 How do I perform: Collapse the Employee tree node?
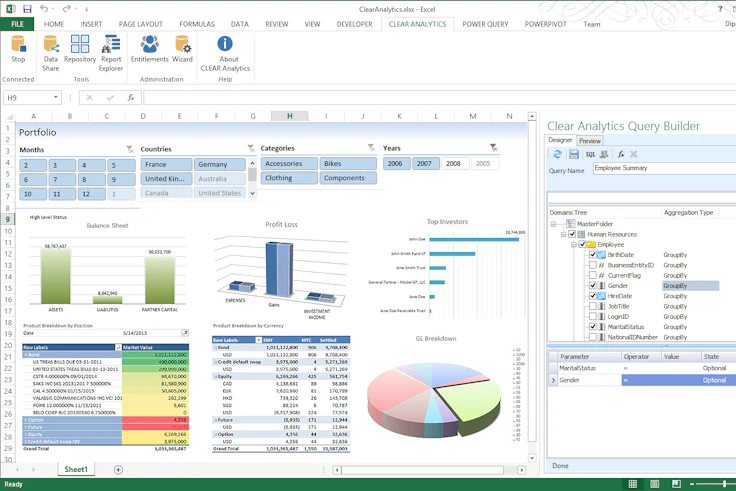tap(573, 245)
